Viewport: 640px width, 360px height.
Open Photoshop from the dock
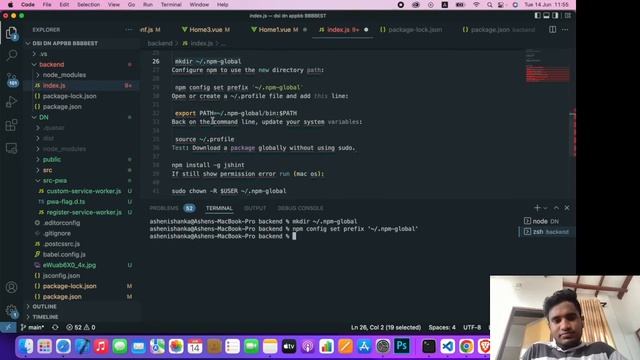[402, 346]
